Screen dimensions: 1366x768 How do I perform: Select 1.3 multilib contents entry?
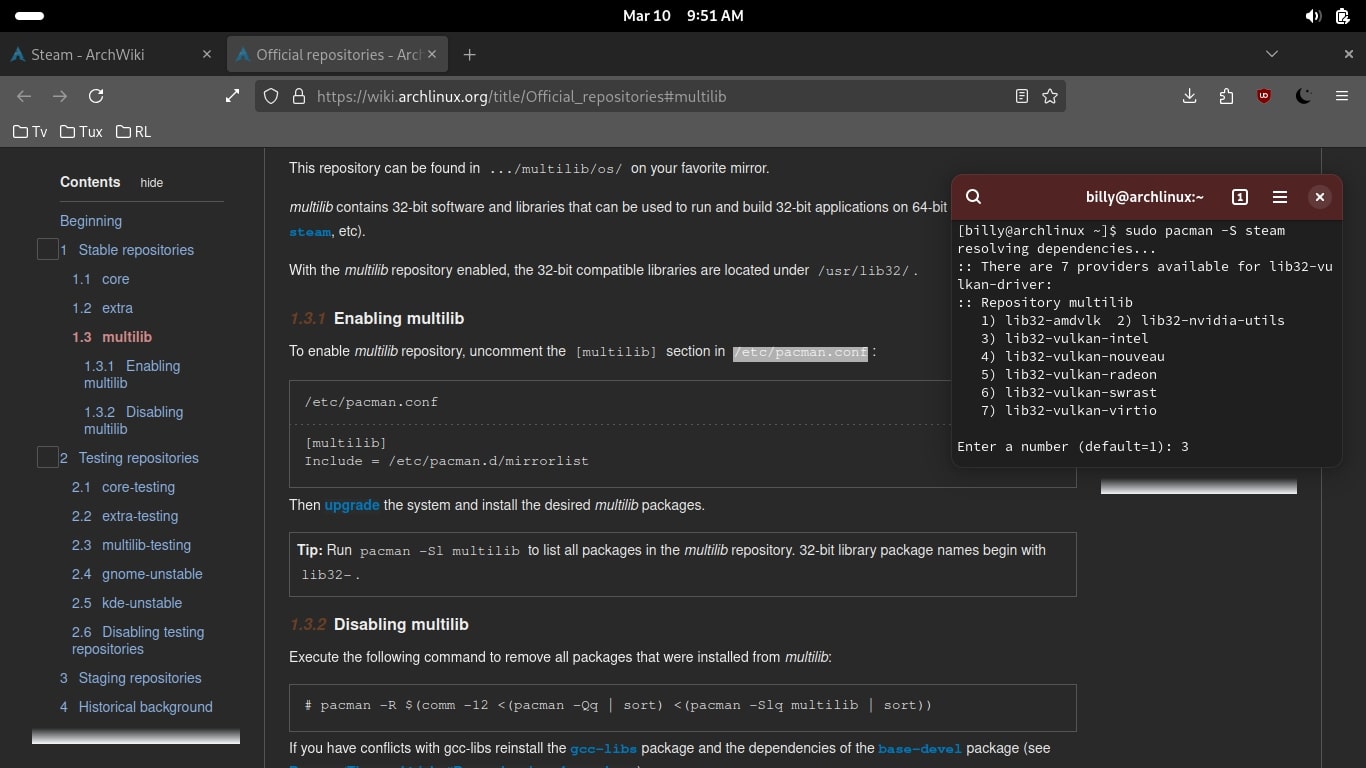point(112,337)
